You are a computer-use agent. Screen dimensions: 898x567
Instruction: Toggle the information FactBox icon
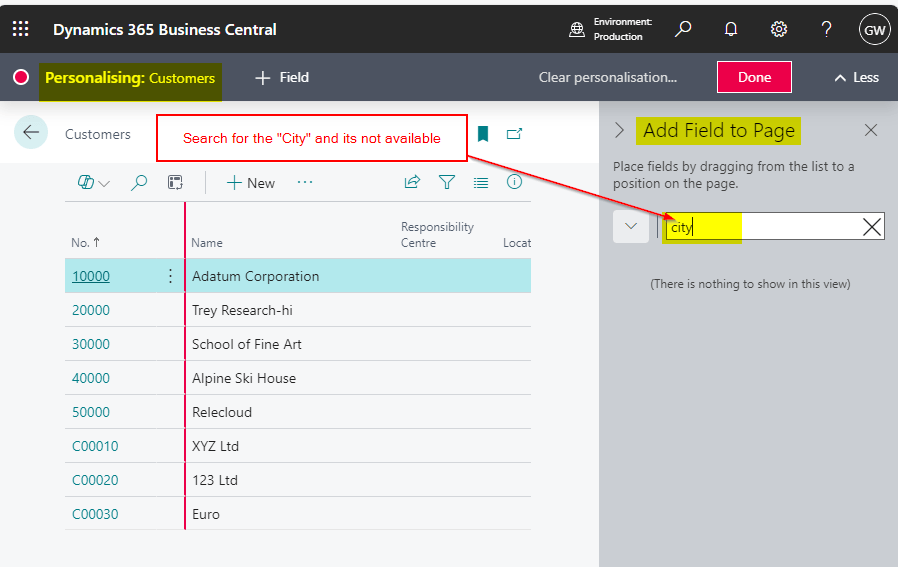click(514, 182)
